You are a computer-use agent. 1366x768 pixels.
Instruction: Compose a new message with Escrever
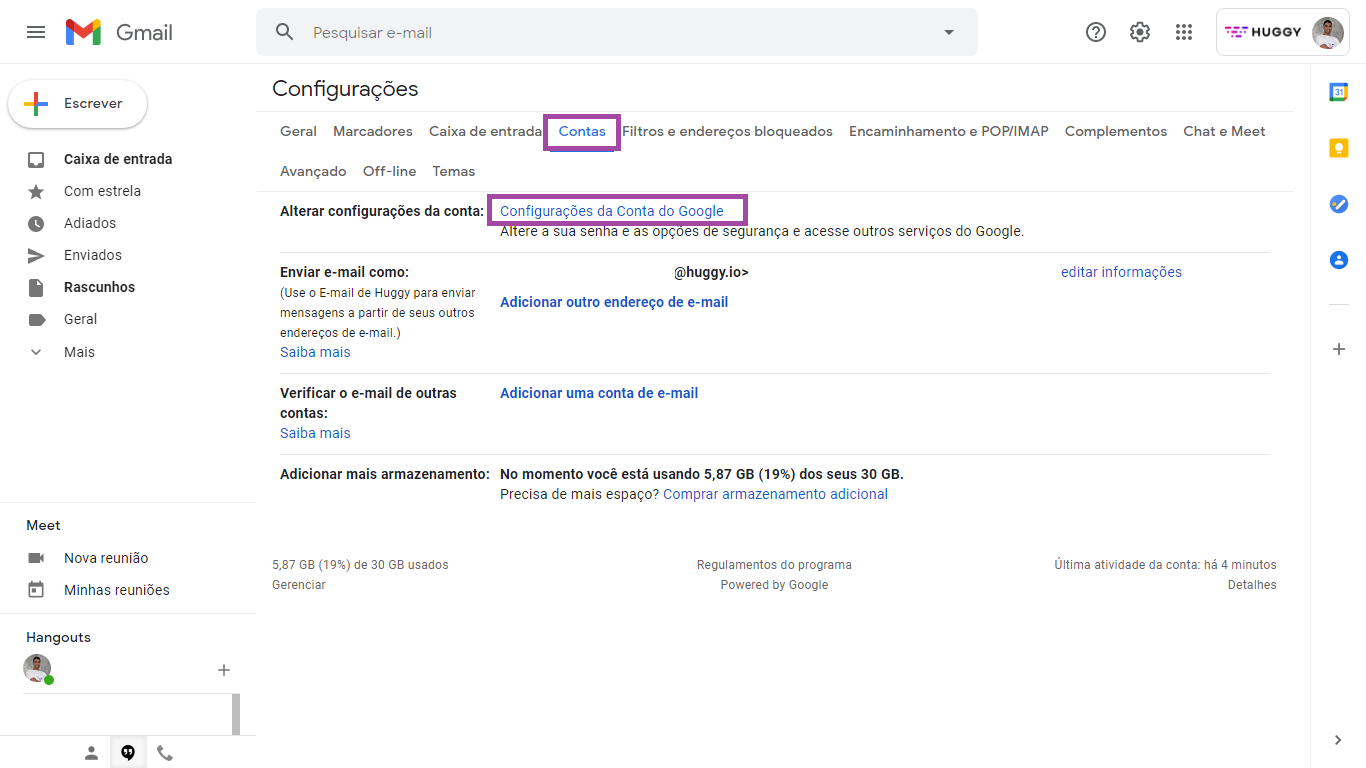[78, 104]
